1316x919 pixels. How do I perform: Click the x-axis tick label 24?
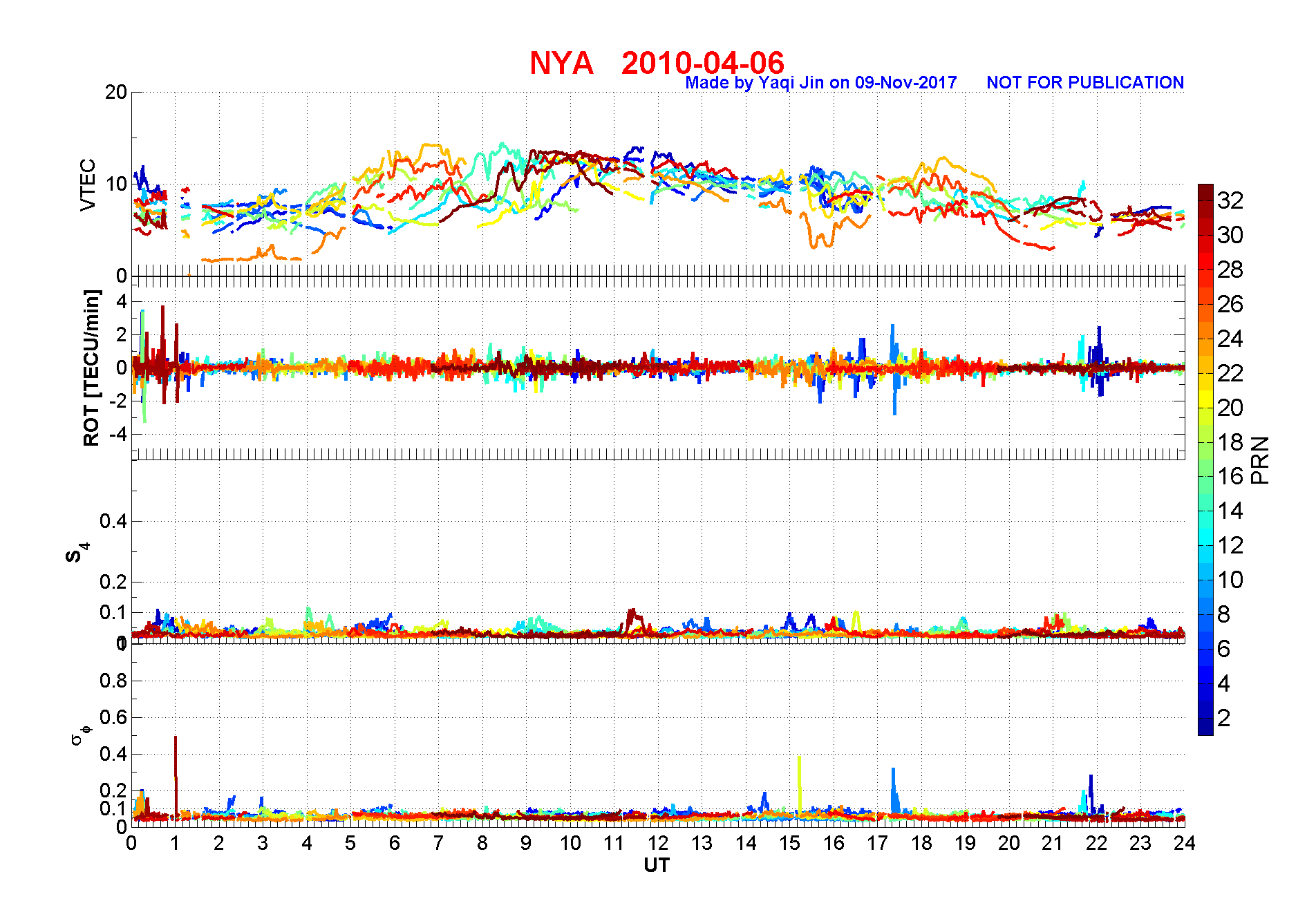click(1185, 843)
